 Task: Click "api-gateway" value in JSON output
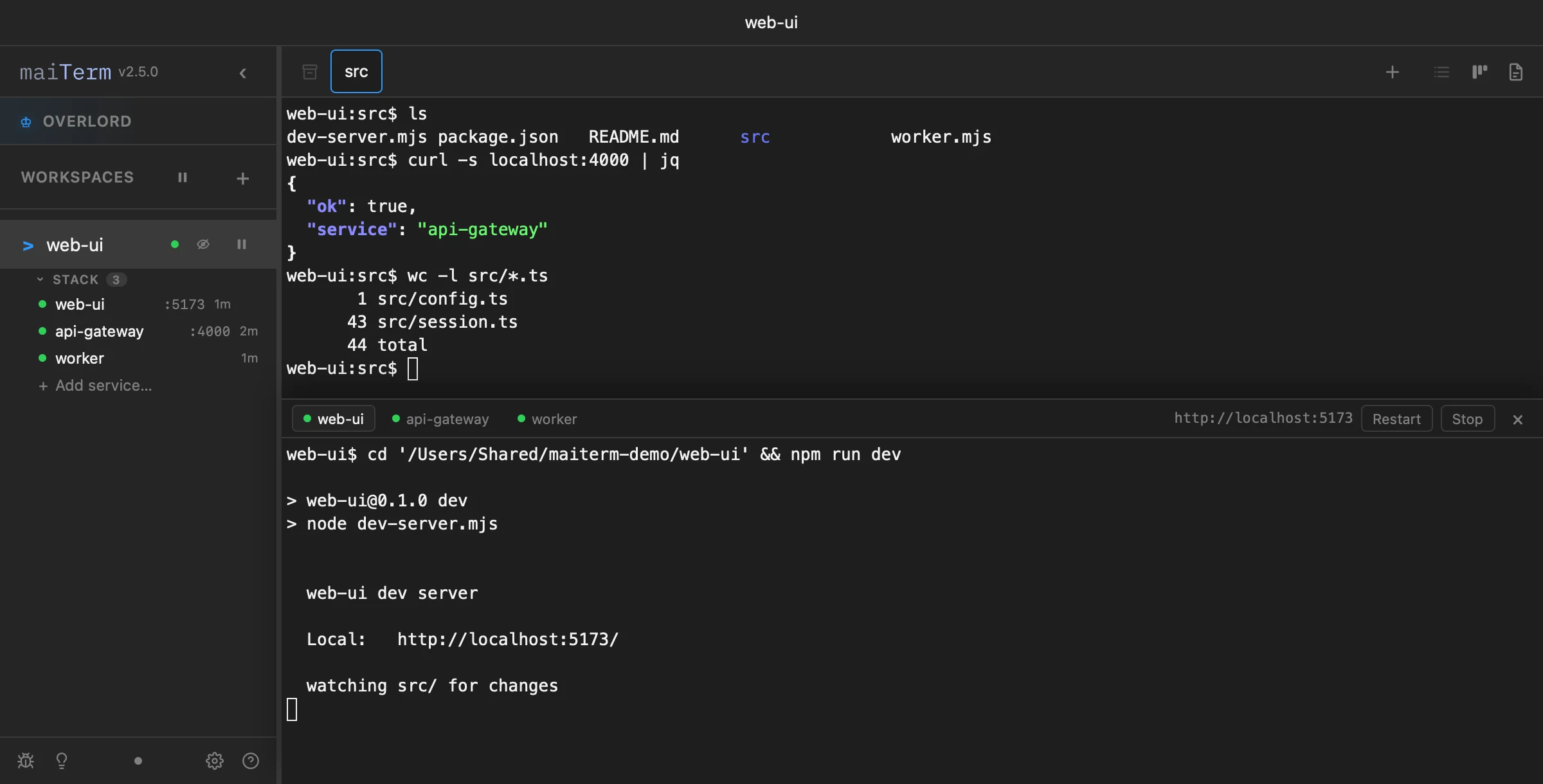click(482, 229)
